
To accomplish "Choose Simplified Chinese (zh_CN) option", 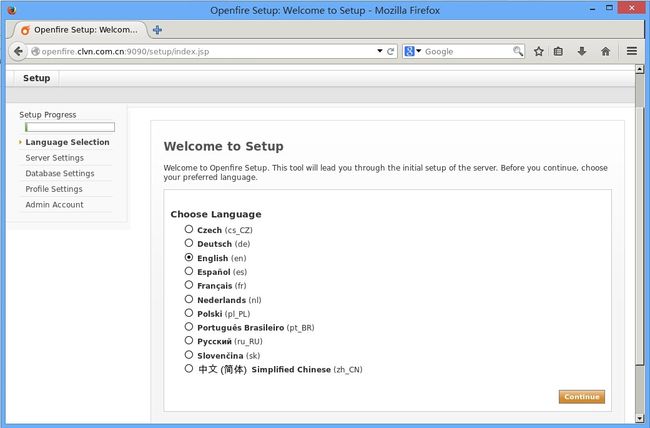I will pyautogui.click(x=189, y=368).
